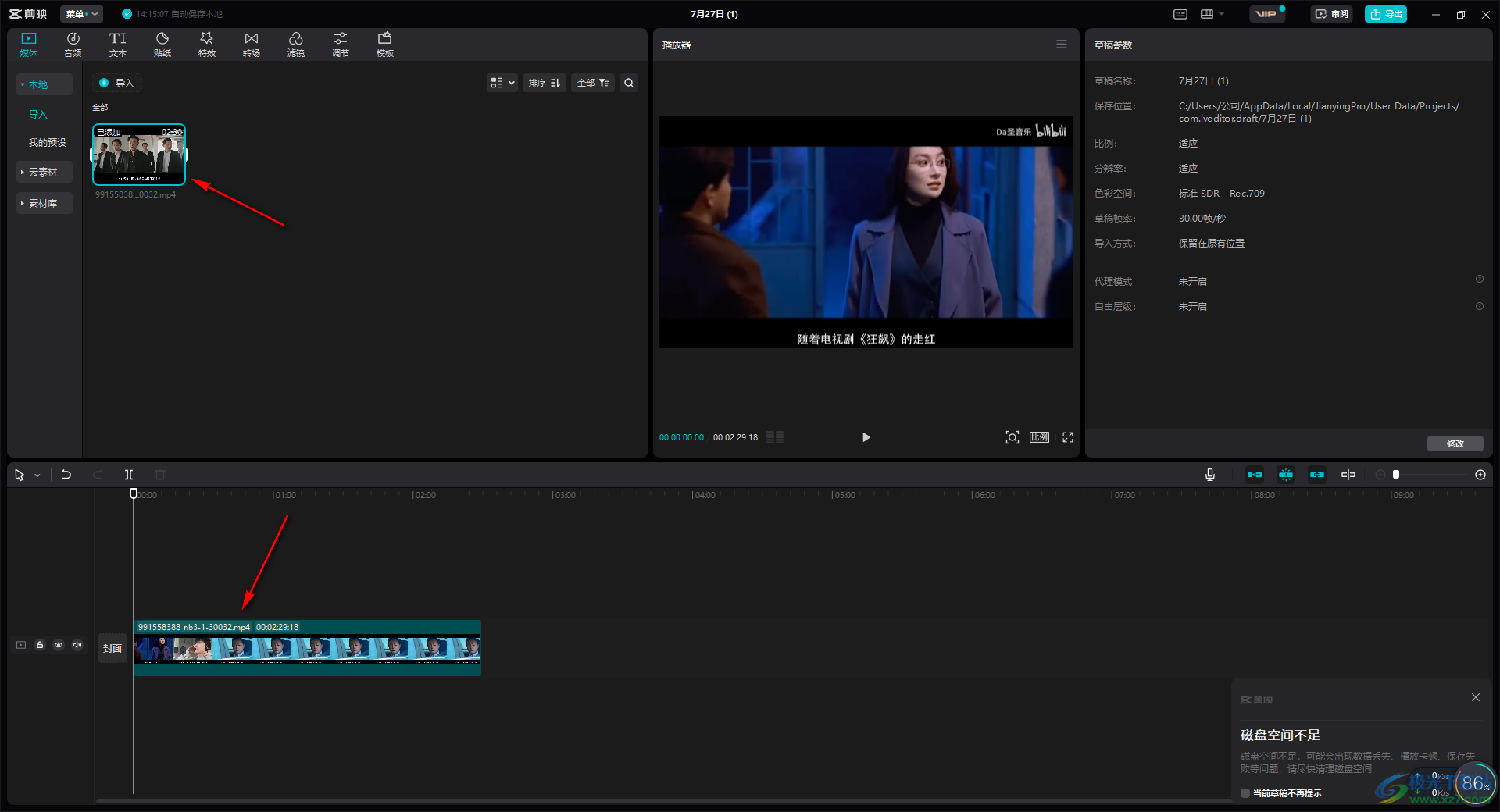This screenshot has height=812, width=1500.
Task: Click the 自由层级 info icon
Action: click(1480, 306)
